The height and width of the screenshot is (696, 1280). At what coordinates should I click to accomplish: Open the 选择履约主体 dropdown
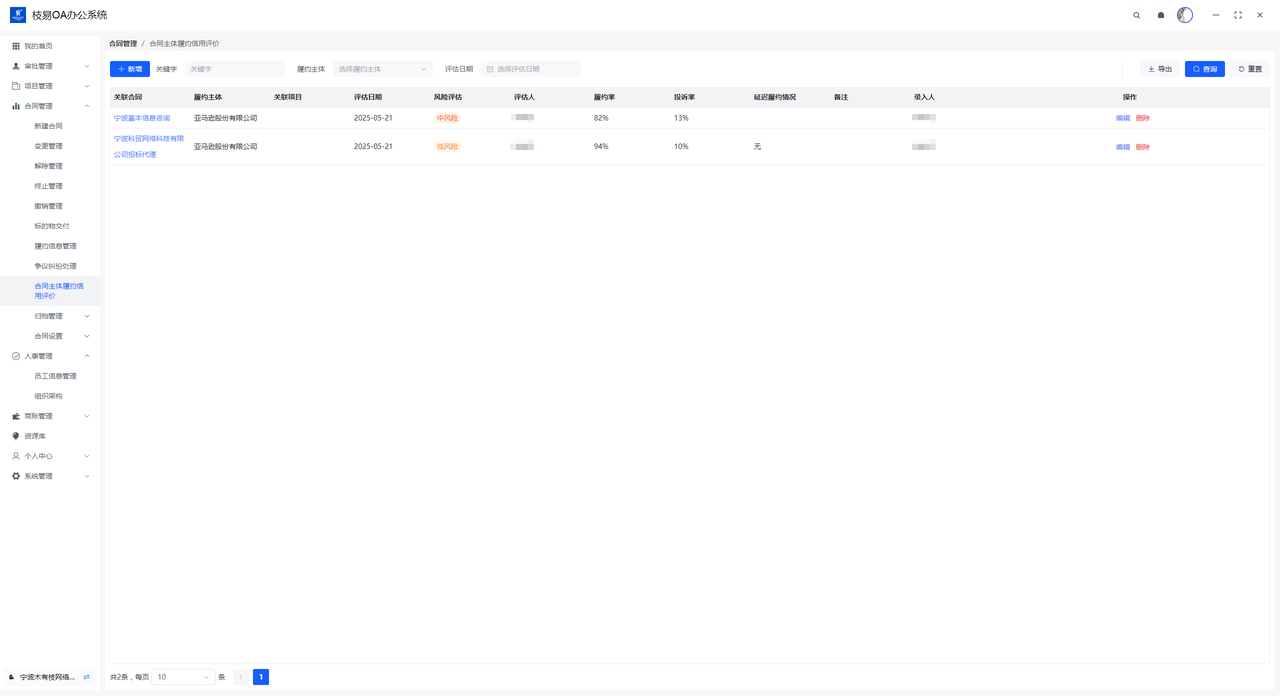pyautogui.click(x=382, y=69)
